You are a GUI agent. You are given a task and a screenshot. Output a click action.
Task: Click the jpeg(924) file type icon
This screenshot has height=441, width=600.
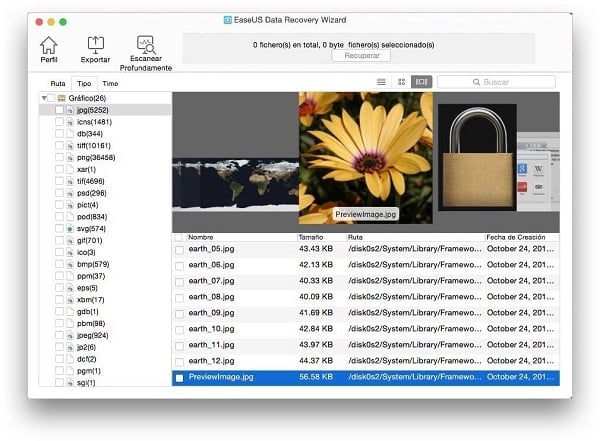click(70, 336)
